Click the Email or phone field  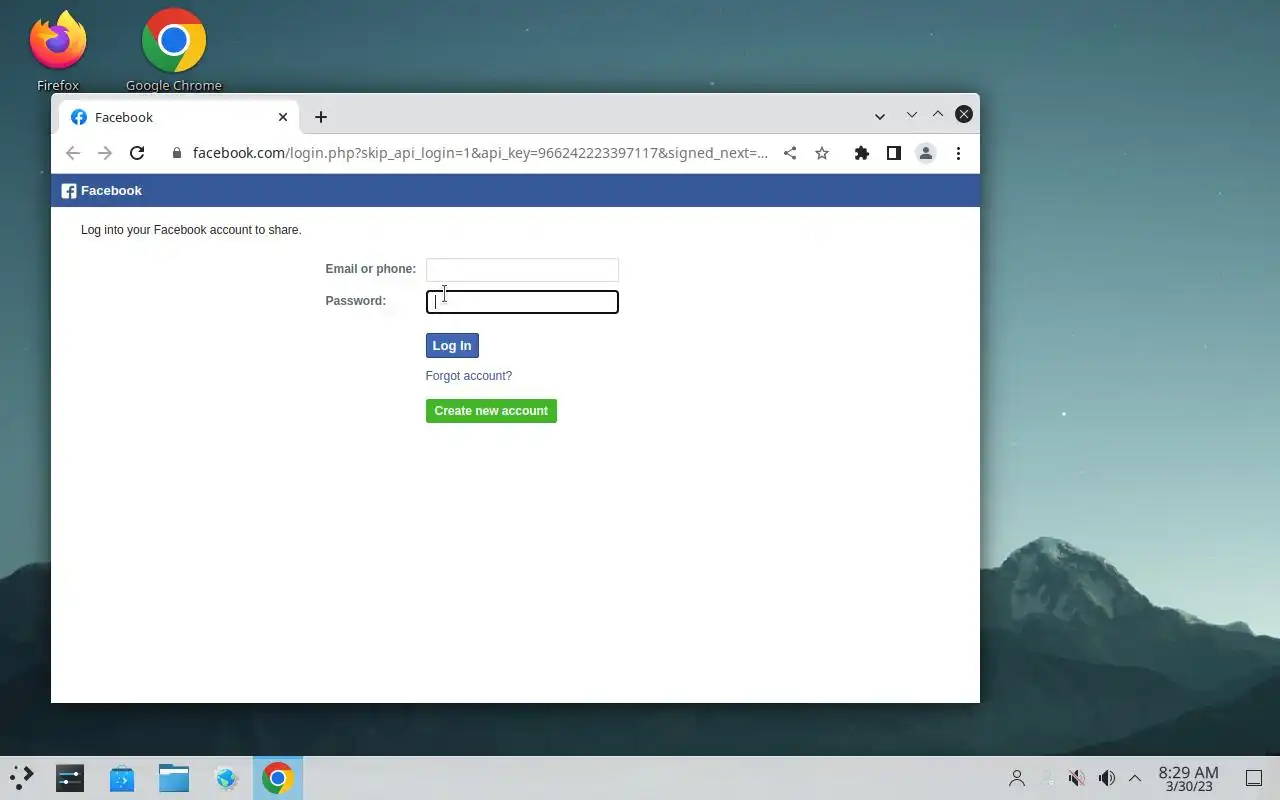[522, 269]
